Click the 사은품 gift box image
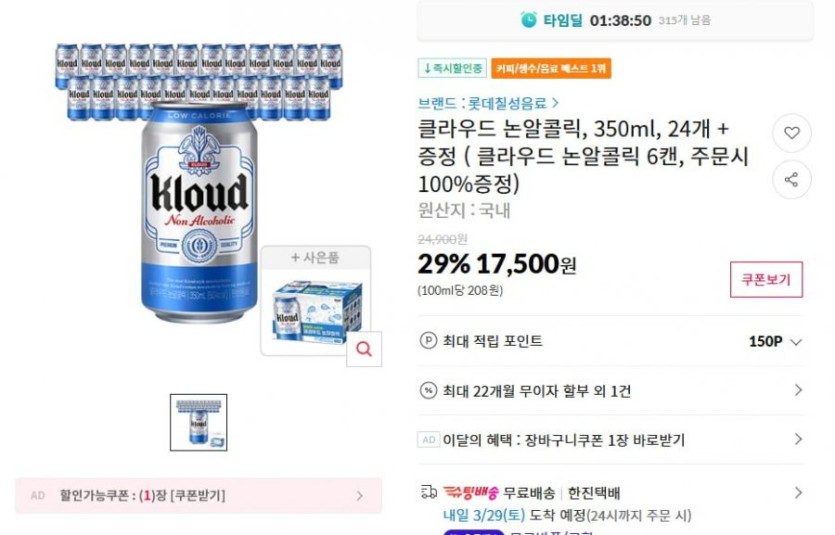This screenshot has height=535, width=835. (x=315, y=311)
